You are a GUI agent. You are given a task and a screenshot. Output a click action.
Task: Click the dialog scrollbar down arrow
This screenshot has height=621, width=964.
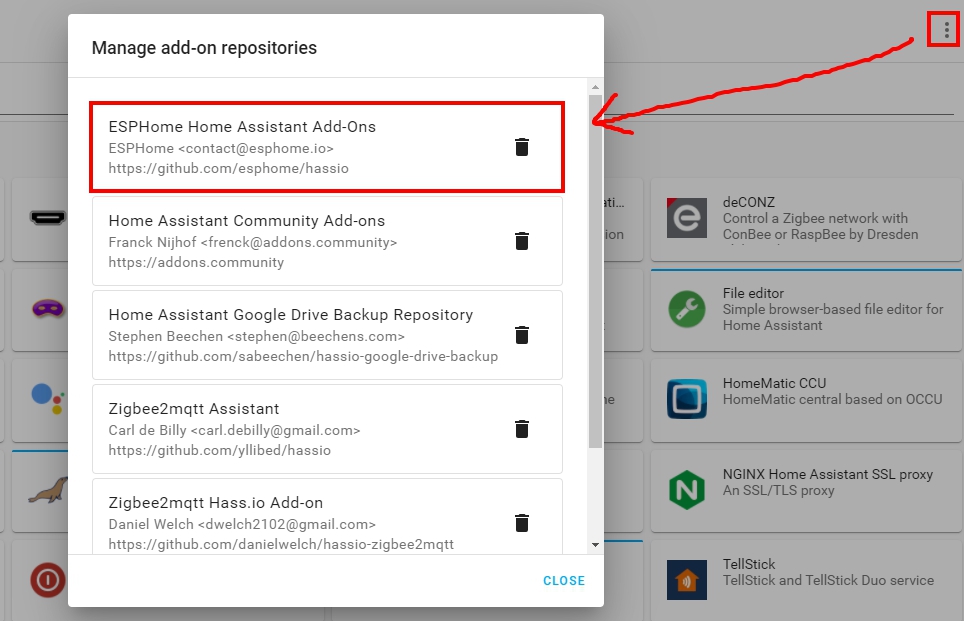coord(595,544)
